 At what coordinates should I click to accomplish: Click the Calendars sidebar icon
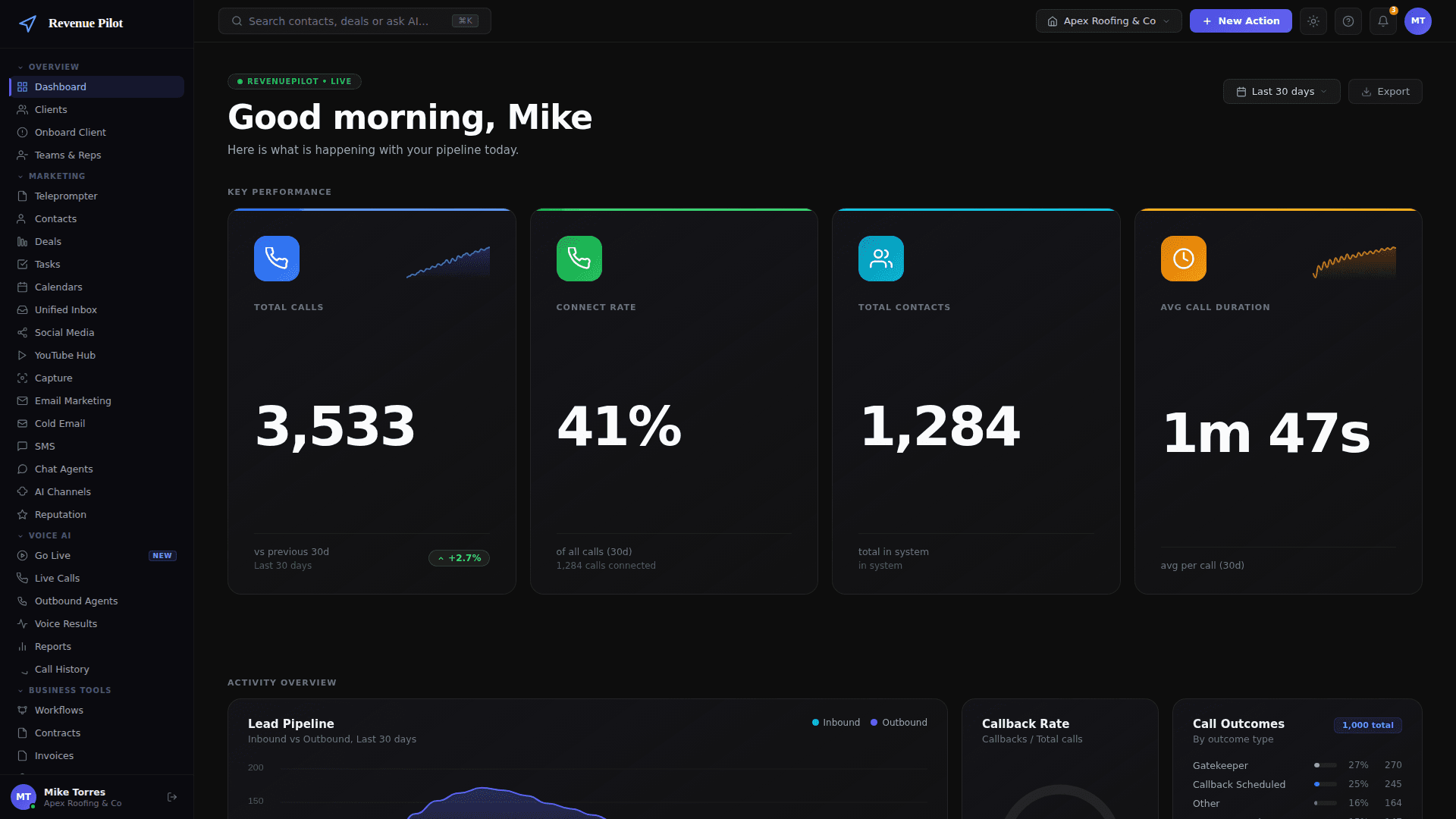(22, 287)
